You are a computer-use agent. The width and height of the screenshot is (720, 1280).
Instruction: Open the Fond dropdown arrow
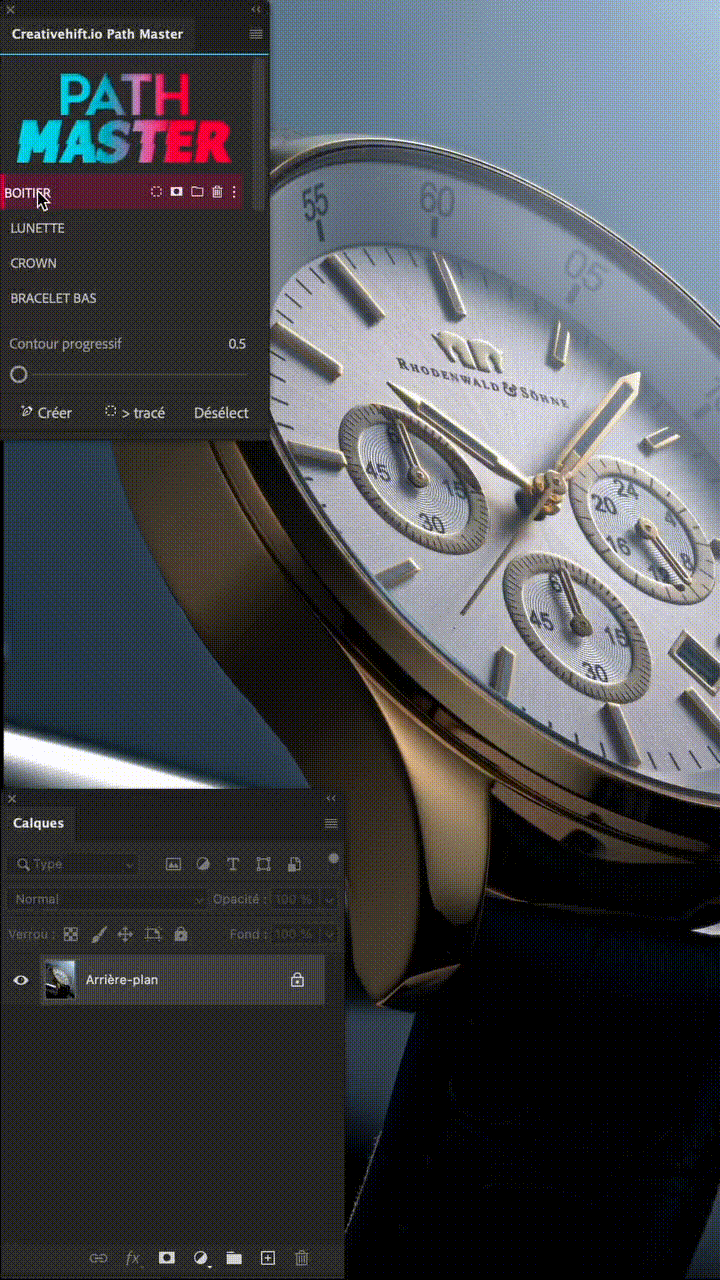pos(329,934)
